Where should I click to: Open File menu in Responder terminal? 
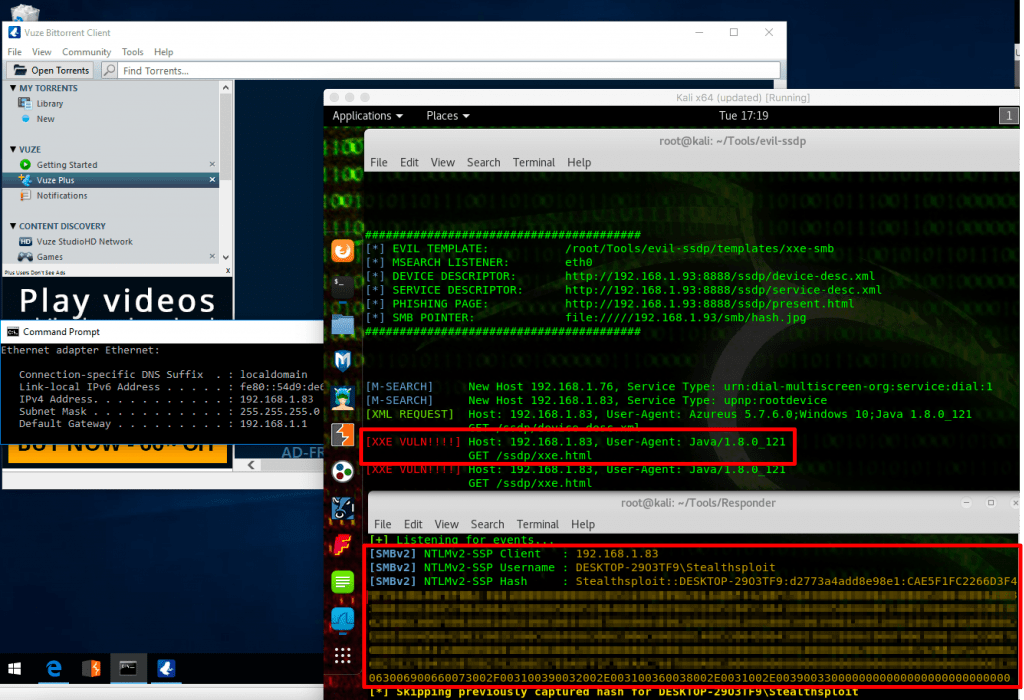(383, 524)
